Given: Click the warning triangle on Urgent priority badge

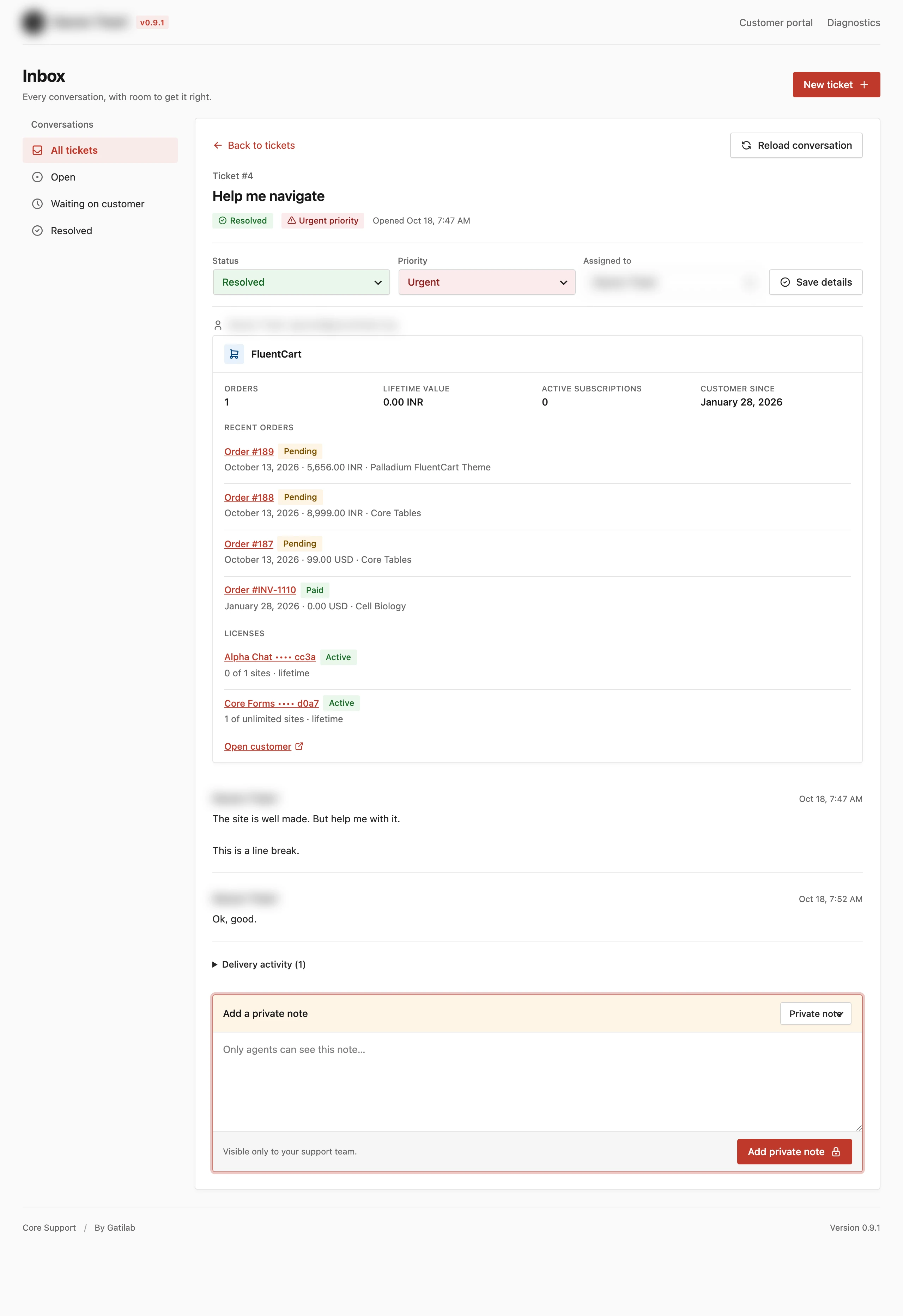Looking at the screenshot, I should [291, 220].
